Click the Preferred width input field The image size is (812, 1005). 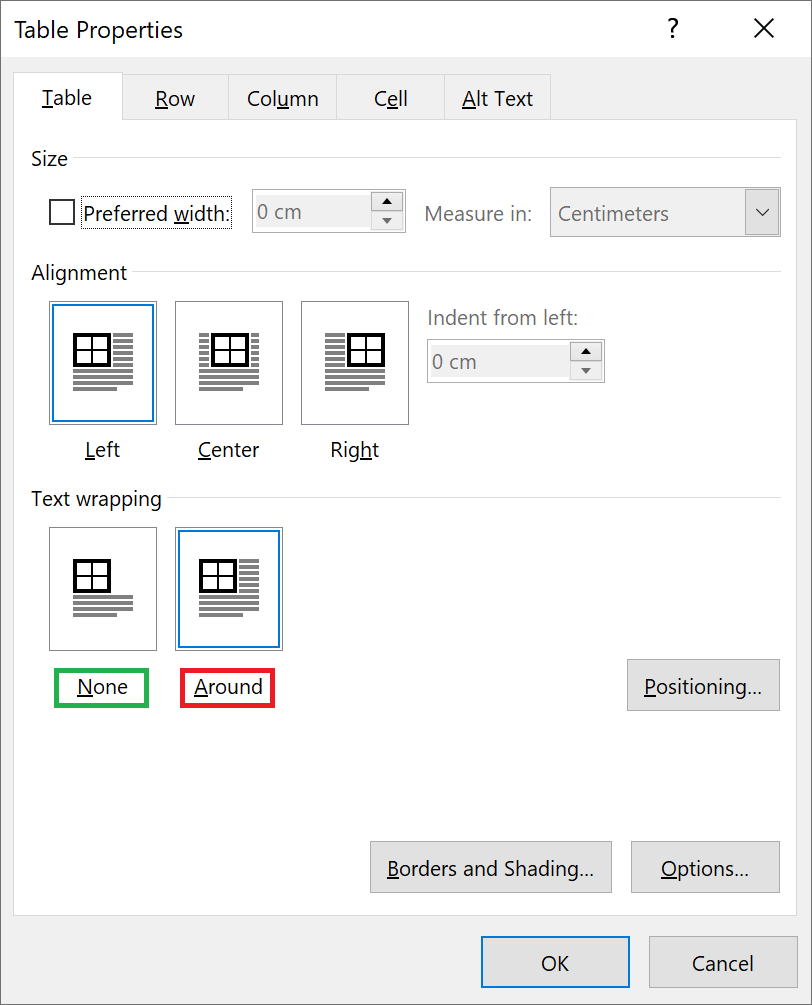tap(311, 212)
